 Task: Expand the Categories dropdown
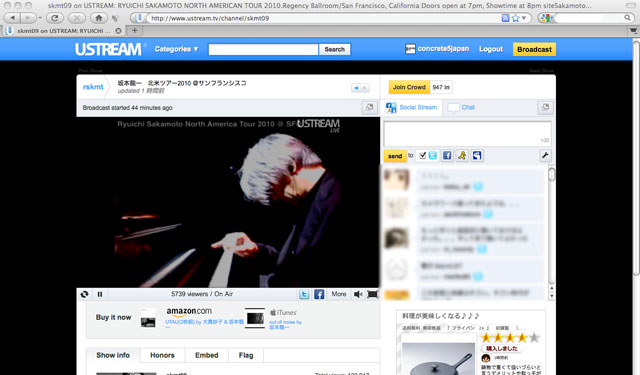(x=176, y=49)
